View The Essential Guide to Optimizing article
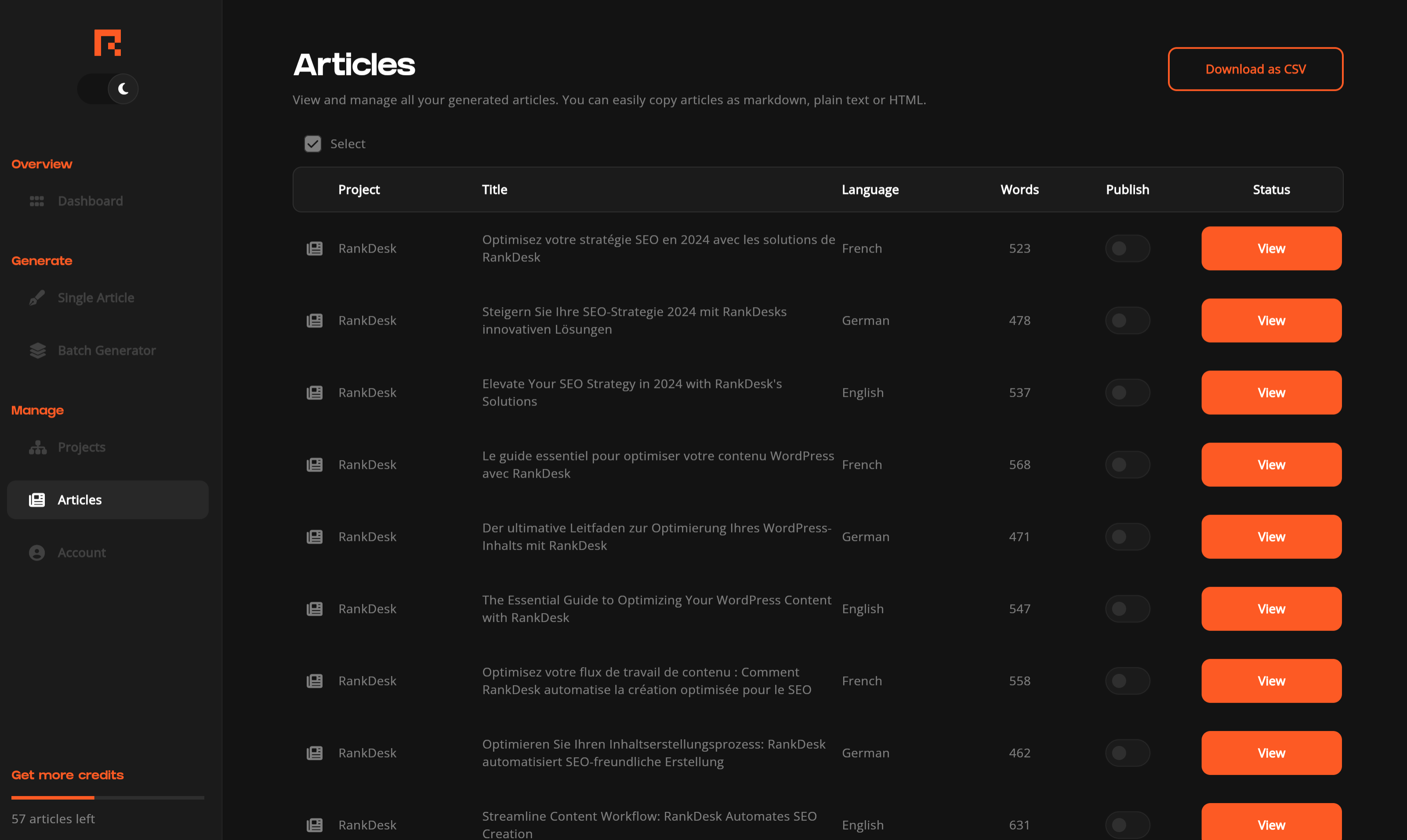The image size is (1407, 840). (1271, 608)
